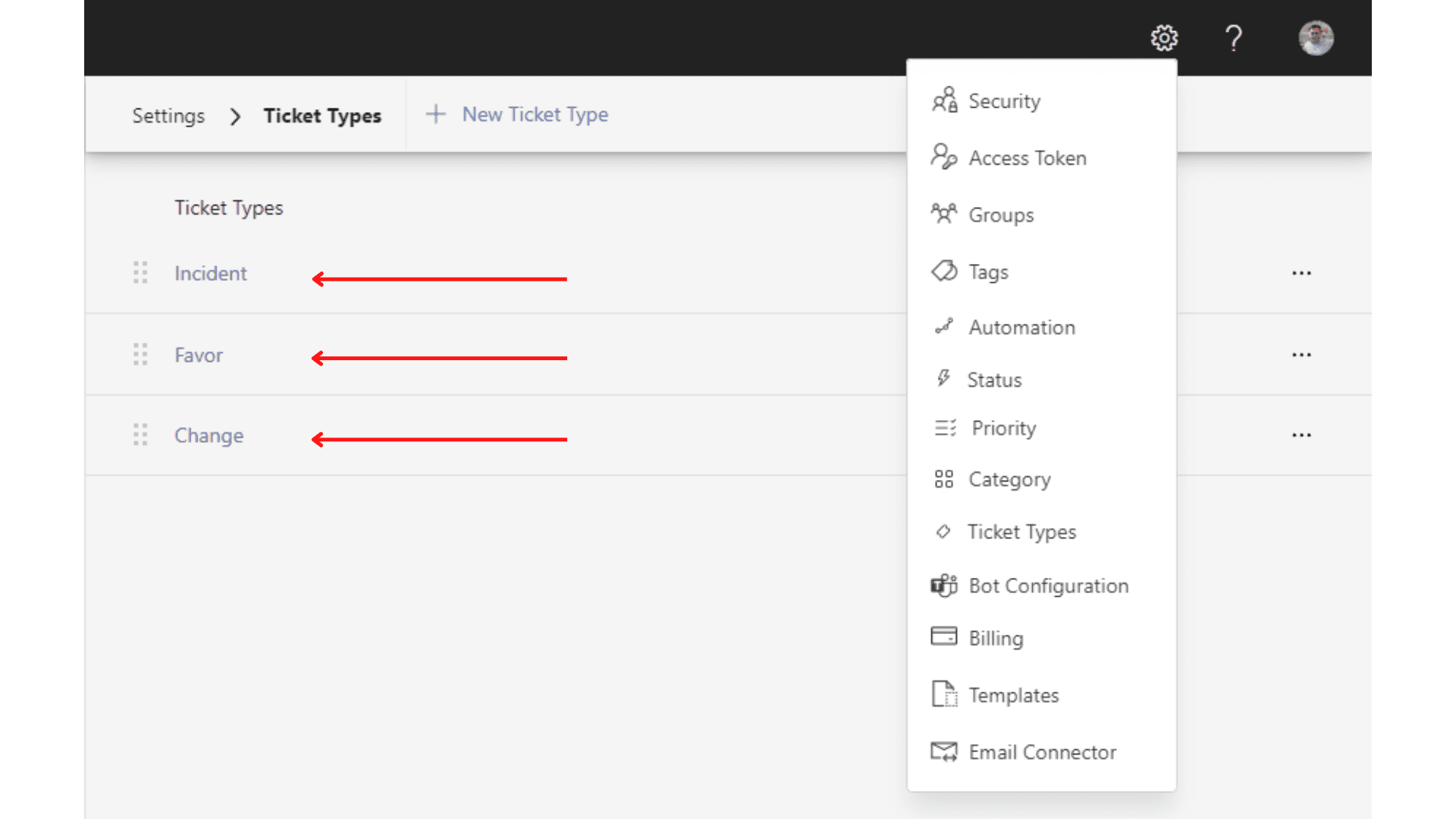The height and width of the screenshot is (819, 1456).
Task: Select the Tags icon
Action: point(944,271)
